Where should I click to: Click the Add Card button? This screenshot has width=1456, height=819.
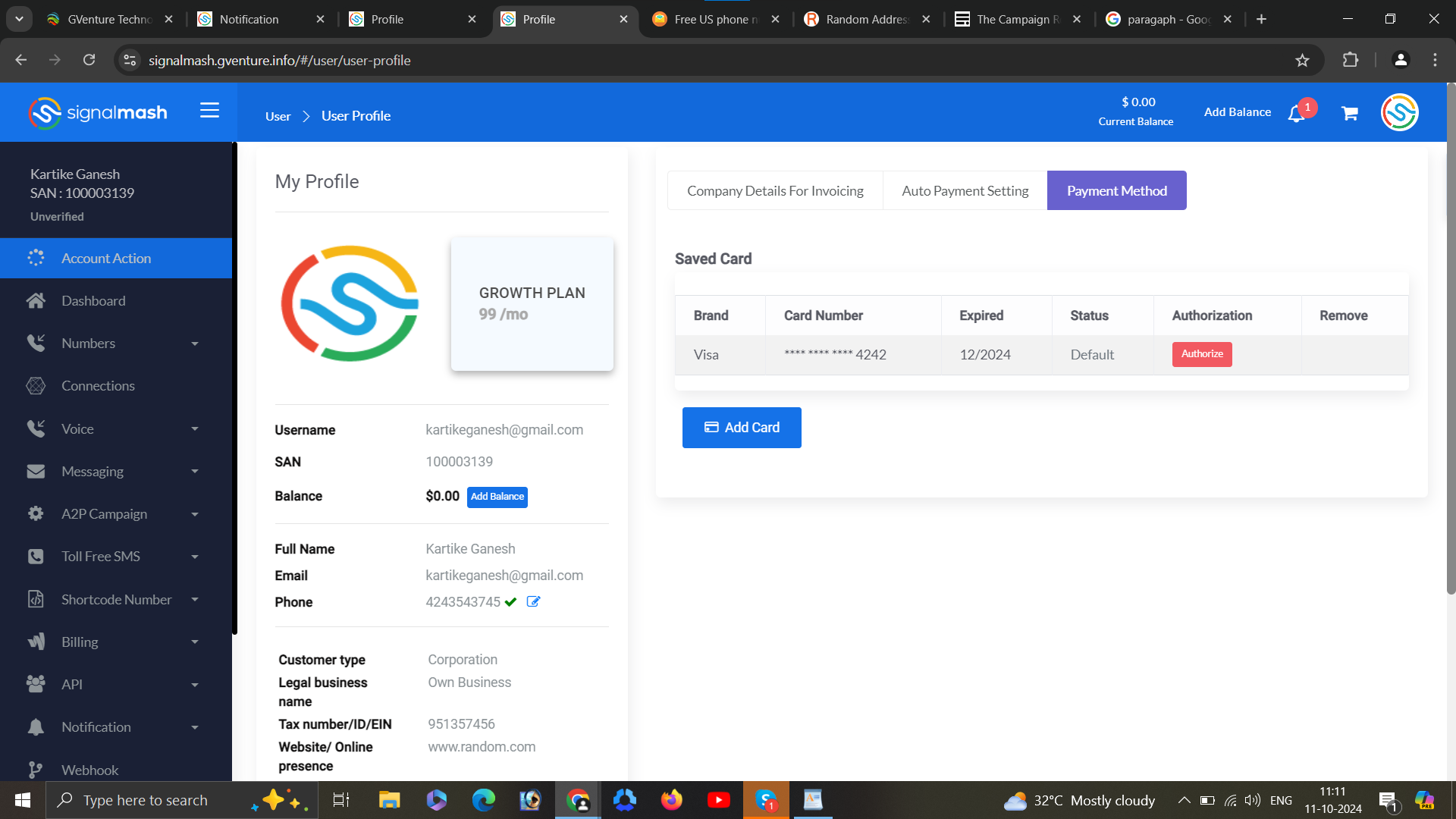pos(742,428)
